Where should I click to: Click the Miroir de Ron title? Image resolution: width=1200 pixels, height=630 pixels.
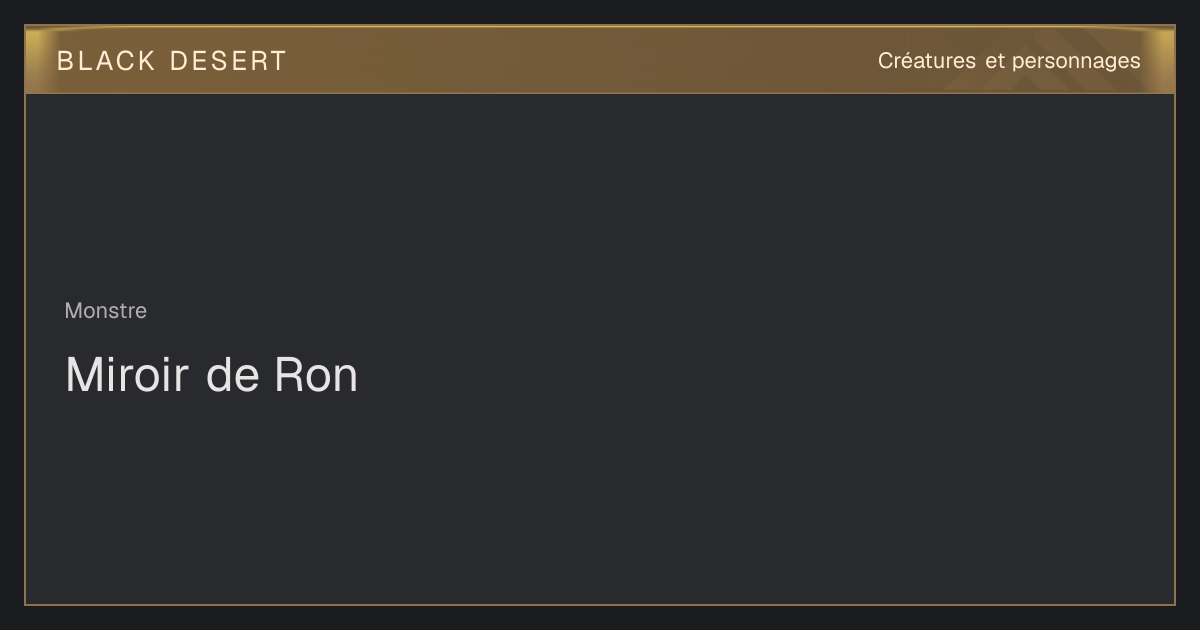pyautogui.click(x=211, y=375)
